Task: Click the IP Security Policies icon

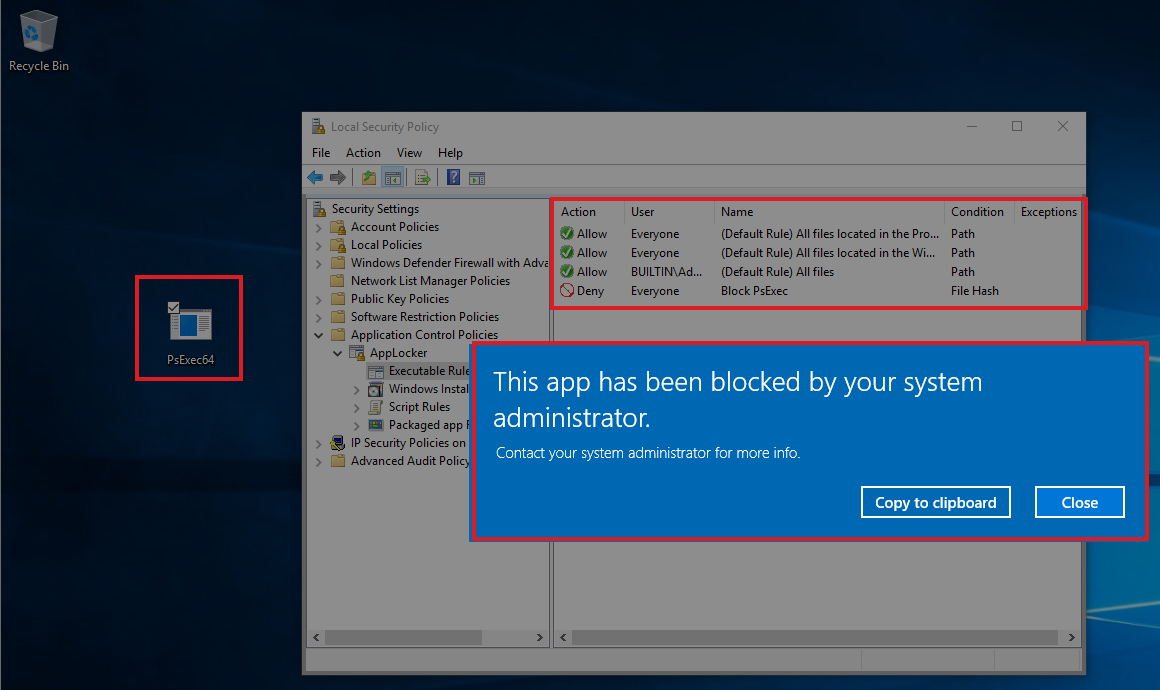Action: click(338, 443)
